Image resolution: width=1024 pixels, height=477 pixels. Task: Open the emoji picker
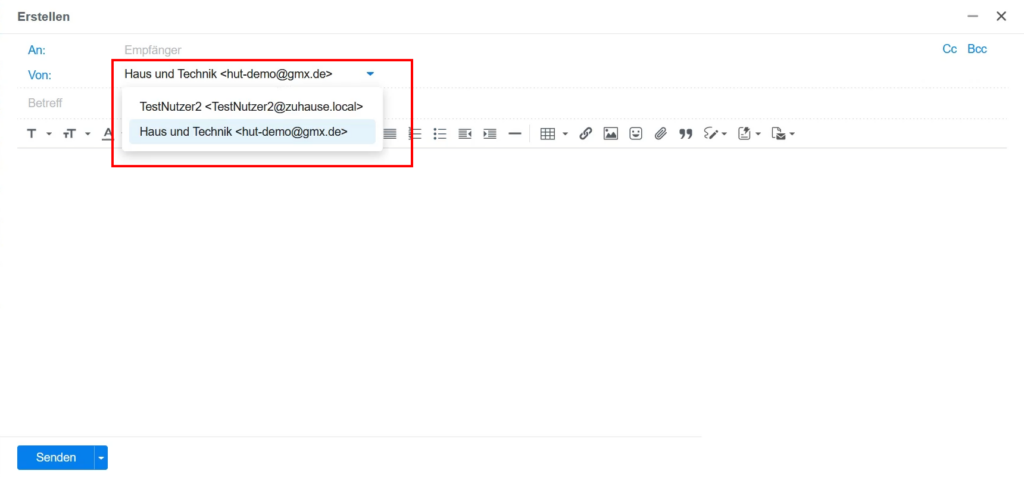tap(635, 134)
